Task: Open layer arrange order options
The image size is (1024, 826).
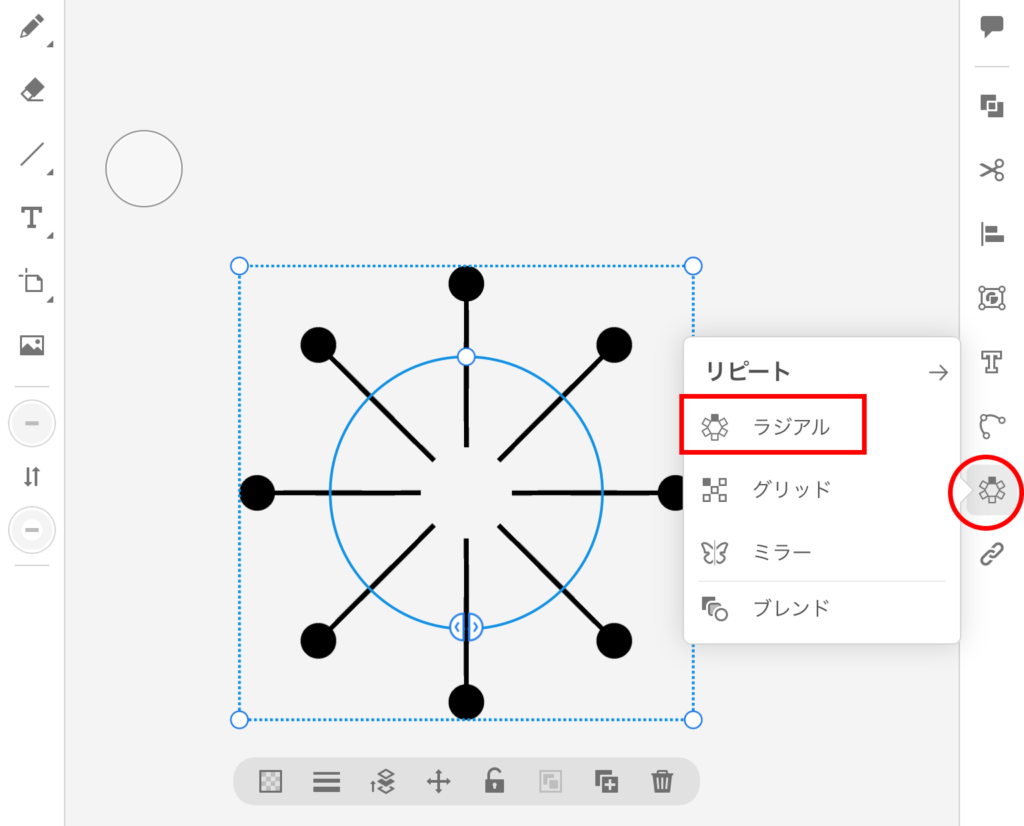Action: 383,781
